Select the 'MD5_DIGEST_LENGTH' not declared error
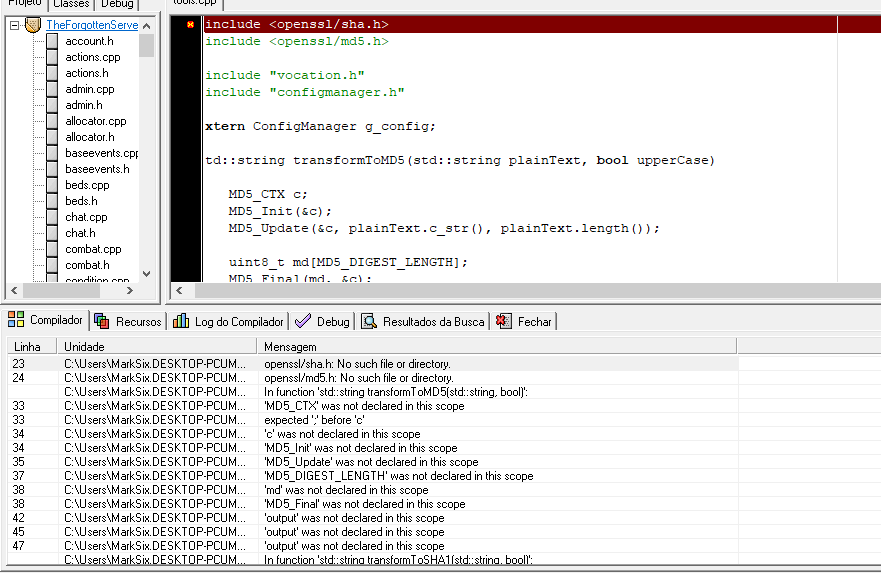Screen dimensions: 881x573 point(373,476)
